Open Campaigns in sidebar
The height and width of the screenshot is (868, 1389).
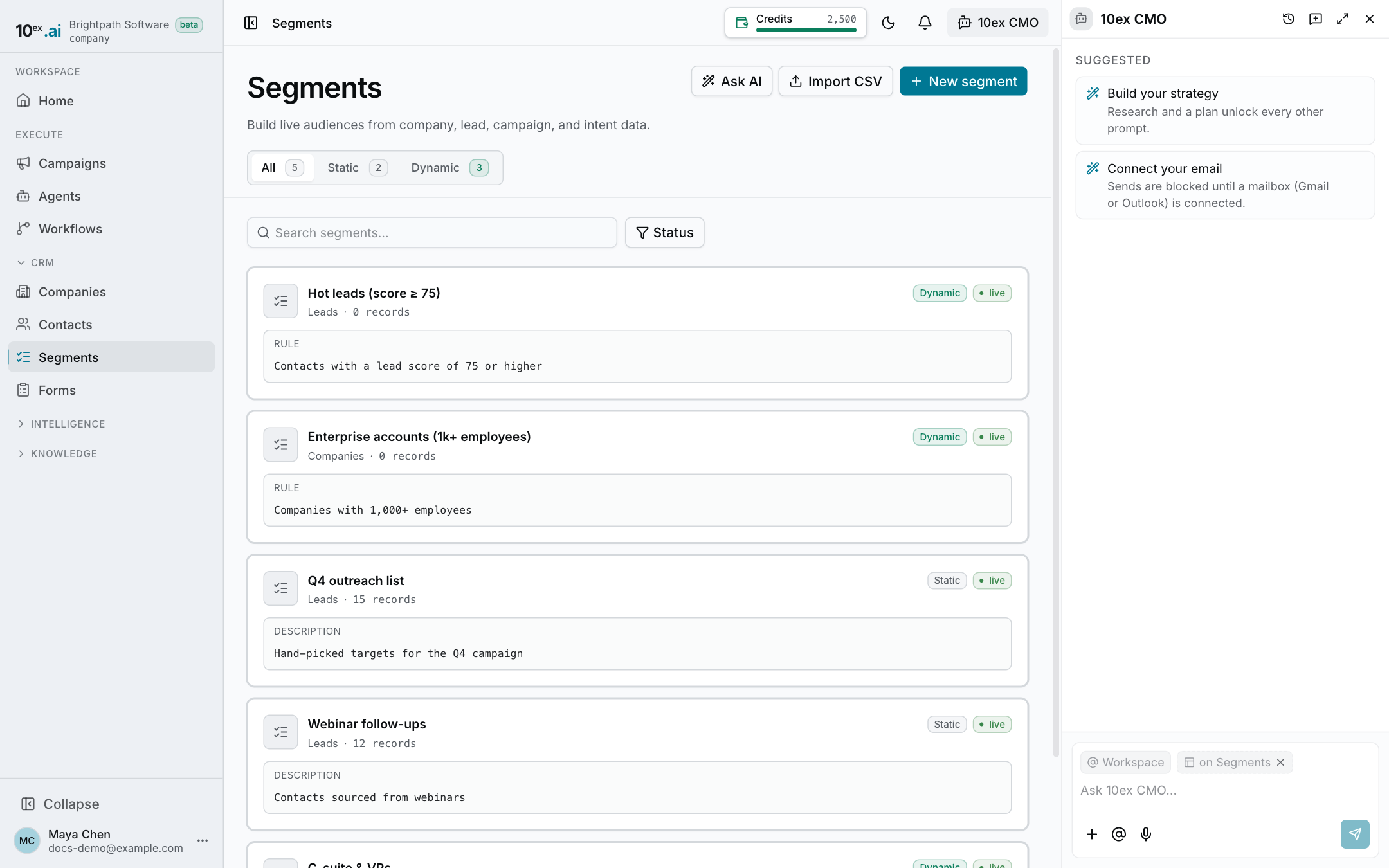(x=111, y=163)
